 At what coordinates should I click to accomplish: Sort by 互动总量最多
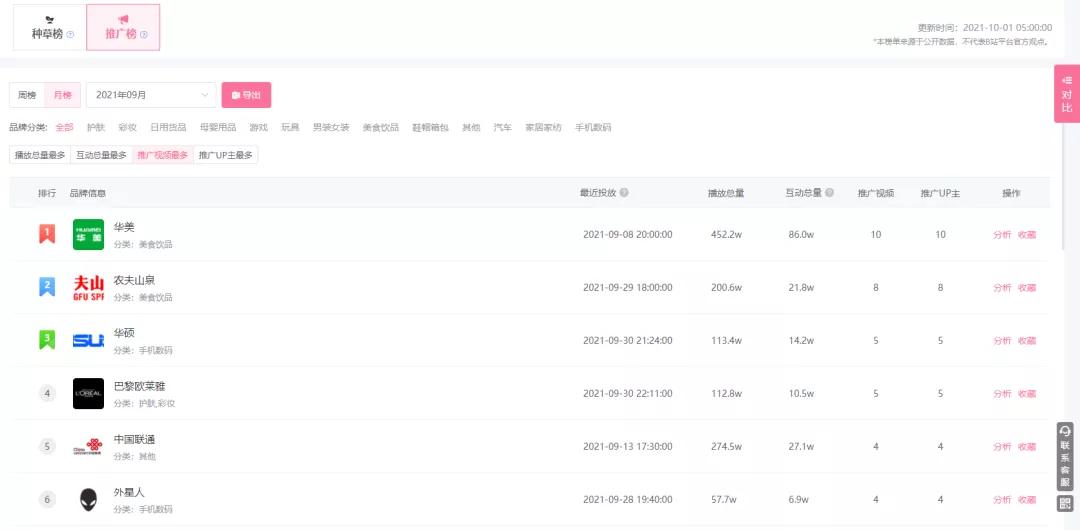click(x=101, y=155)
